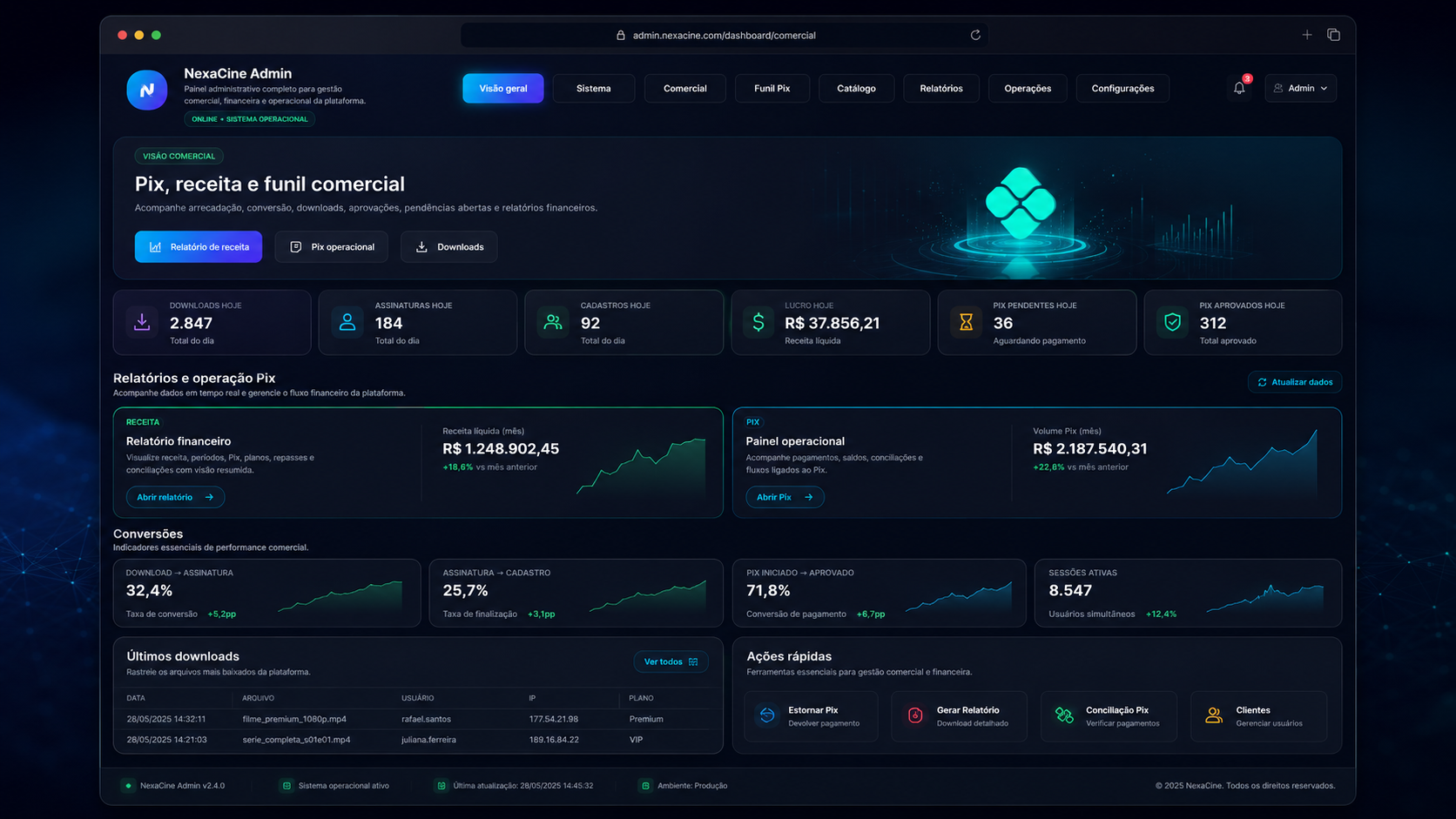Click the Volume Pix chart
Screen dimensions: 1456x819
1242,461
